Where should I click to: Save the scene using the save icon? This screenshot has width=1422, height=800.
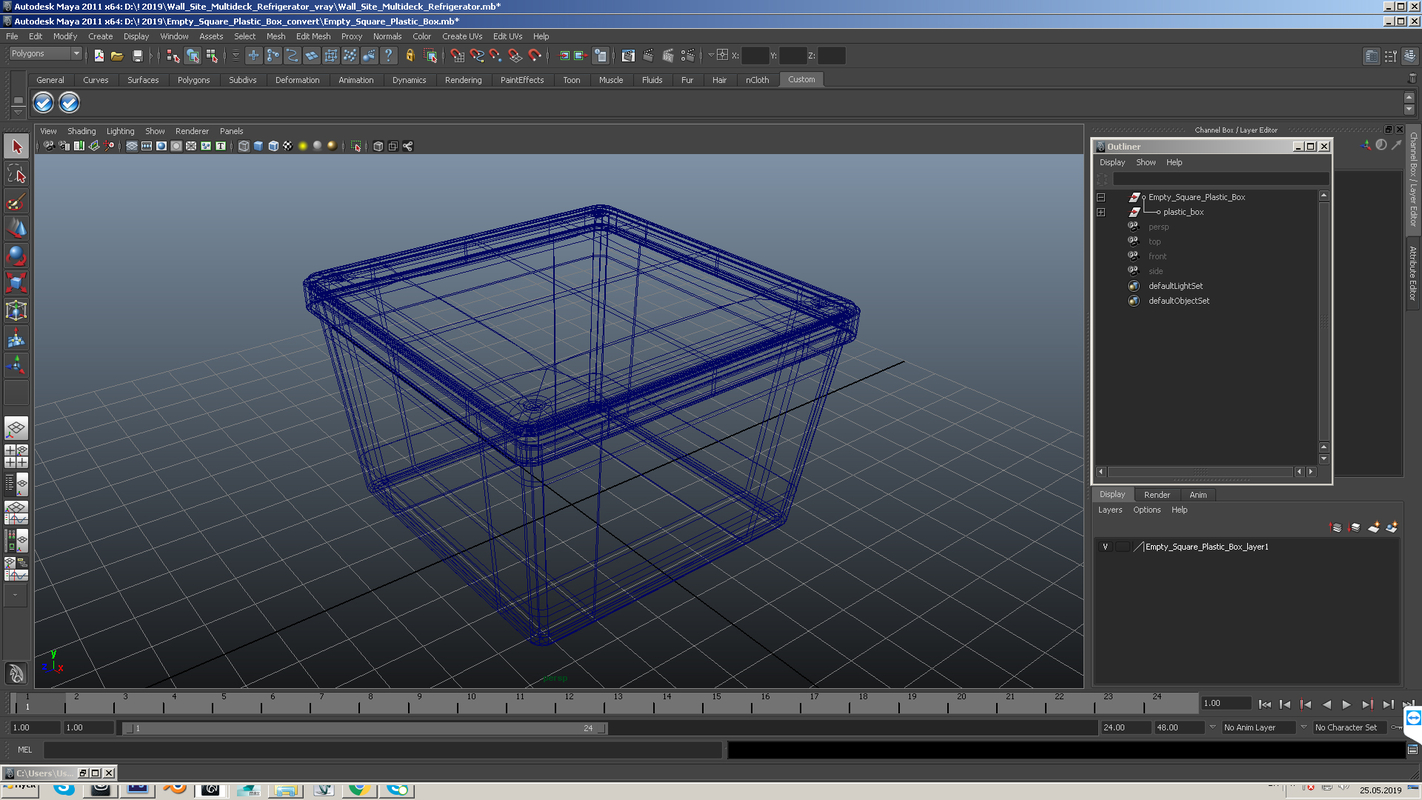pos(137,55)
